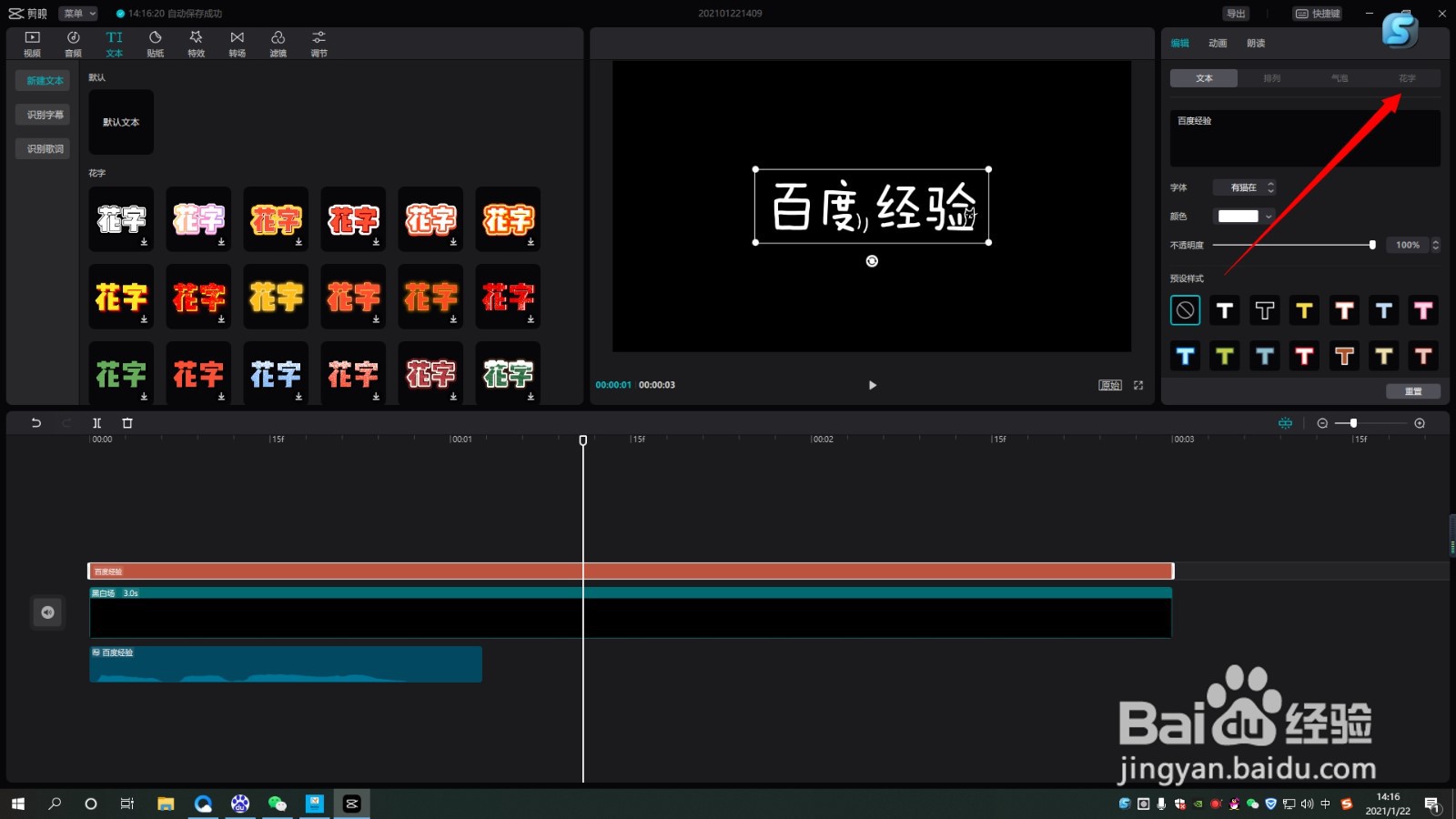Click the timeline zoom slider handle
The width and height of the screenshot is (1456, 819).
[x=1353, y=423]
